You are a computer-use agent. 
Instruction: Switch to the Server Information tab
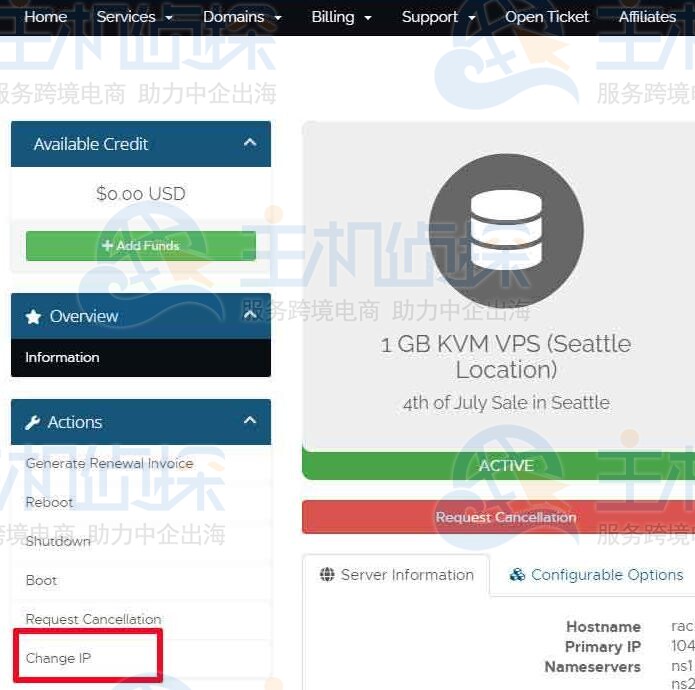(397, 575)
